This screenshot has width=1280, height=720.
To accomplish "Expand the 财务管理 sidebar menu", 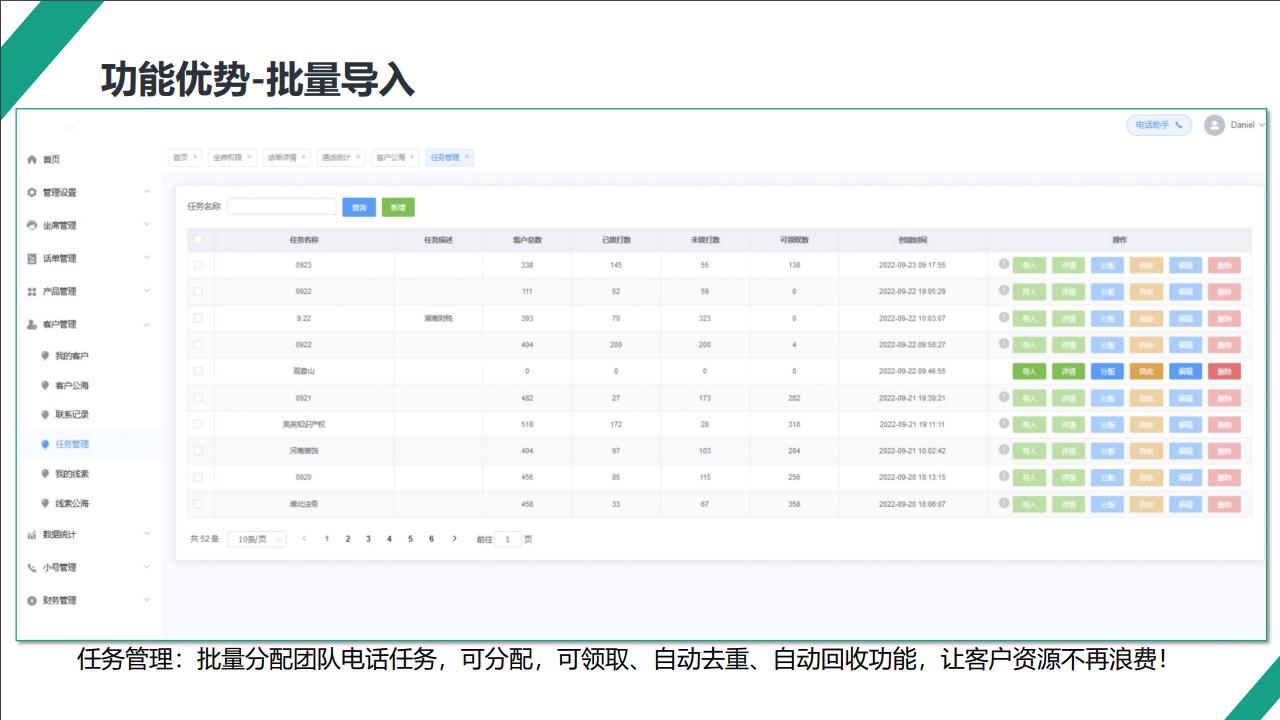I will point(147,600).
